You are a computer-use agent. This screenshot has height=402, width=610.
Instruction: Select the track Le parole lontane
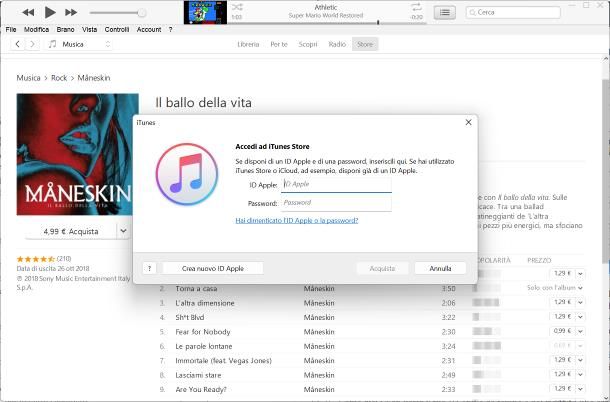pos(204,346)
